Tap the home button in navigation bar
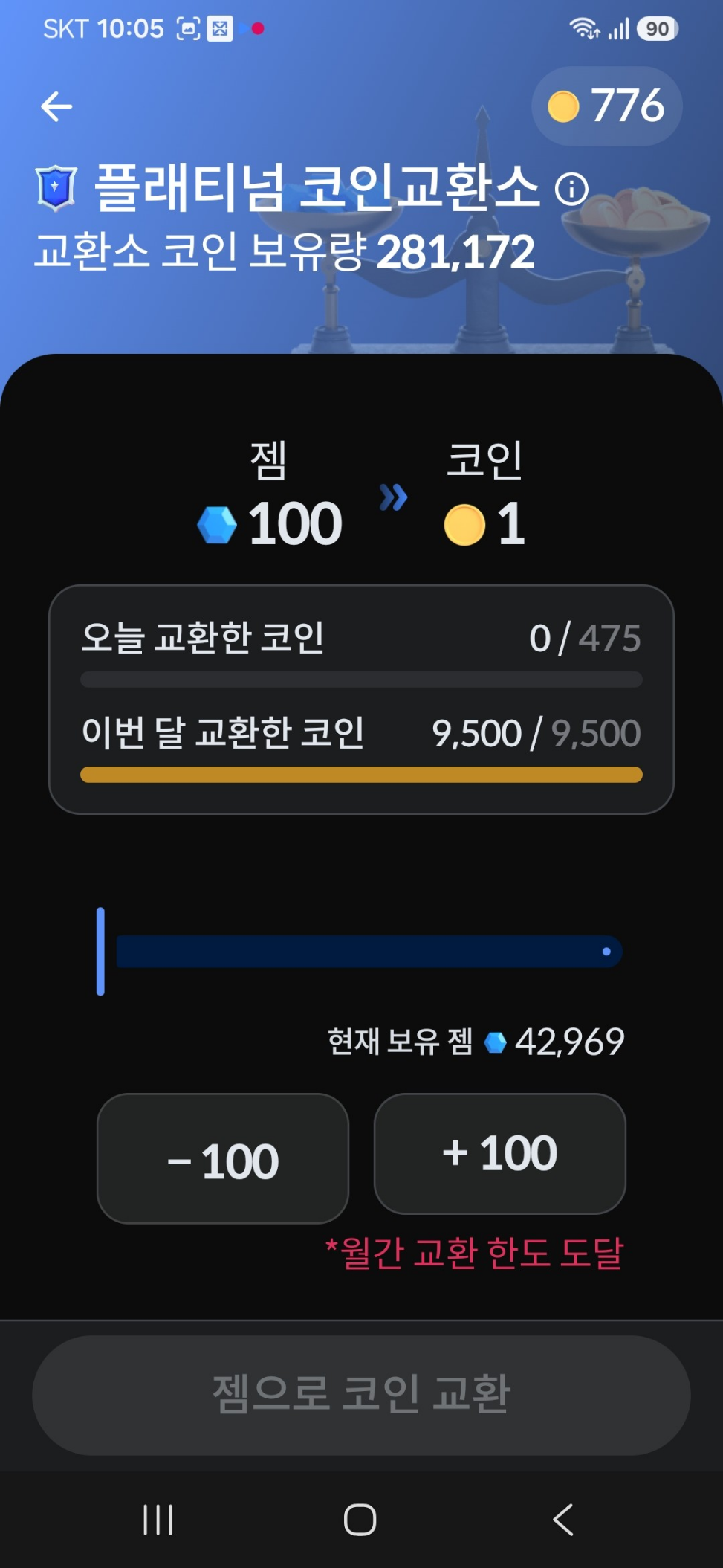 pyautogui.click(x=360, y=1520)
